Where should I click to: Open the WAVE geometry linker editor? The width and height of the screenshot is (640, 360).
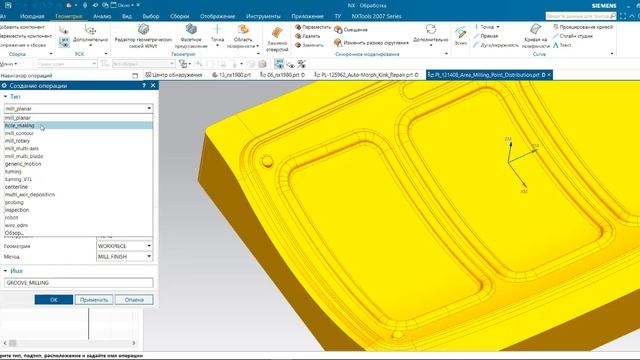143,36
